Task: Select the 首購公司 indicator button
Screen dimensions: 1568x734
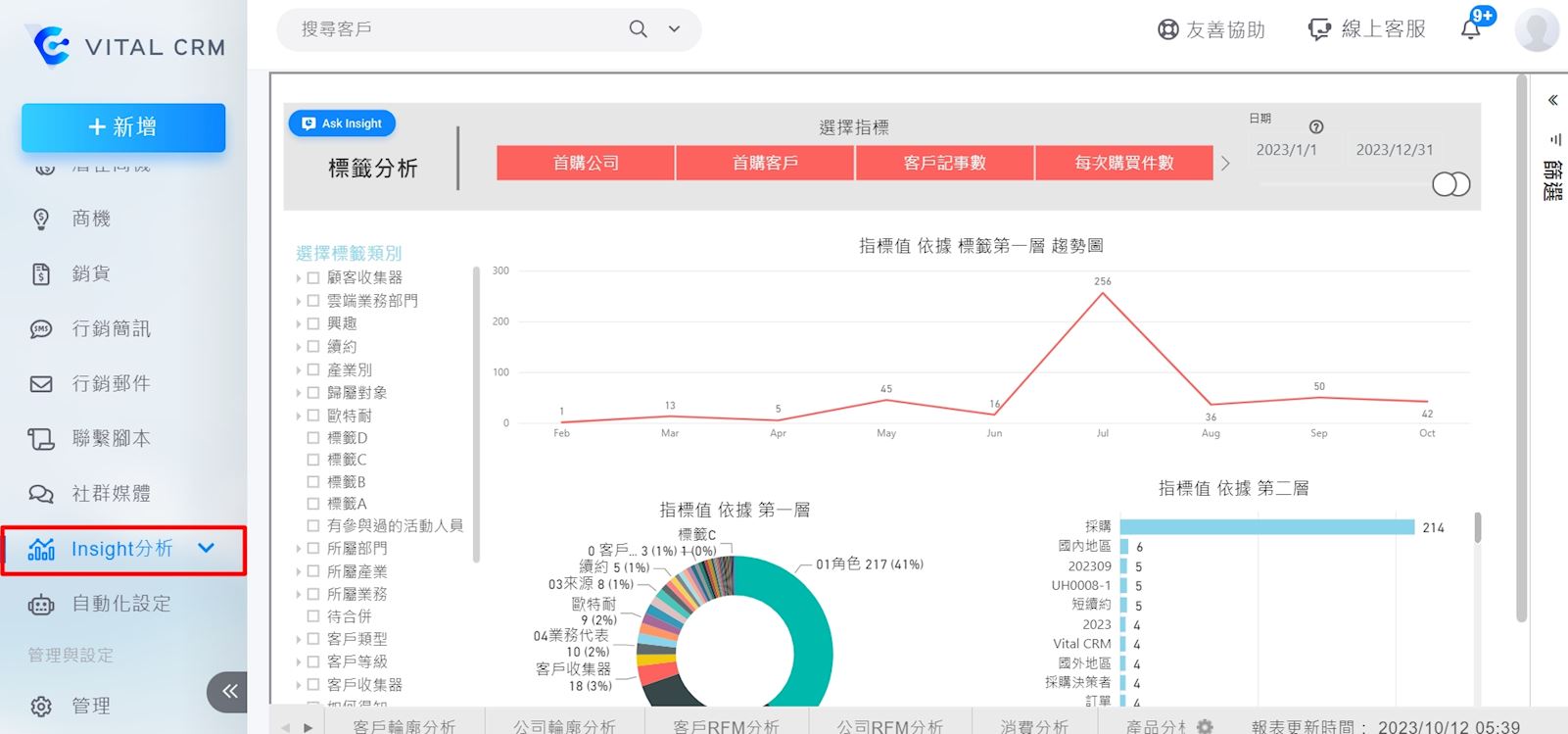Action: point(586,163)
